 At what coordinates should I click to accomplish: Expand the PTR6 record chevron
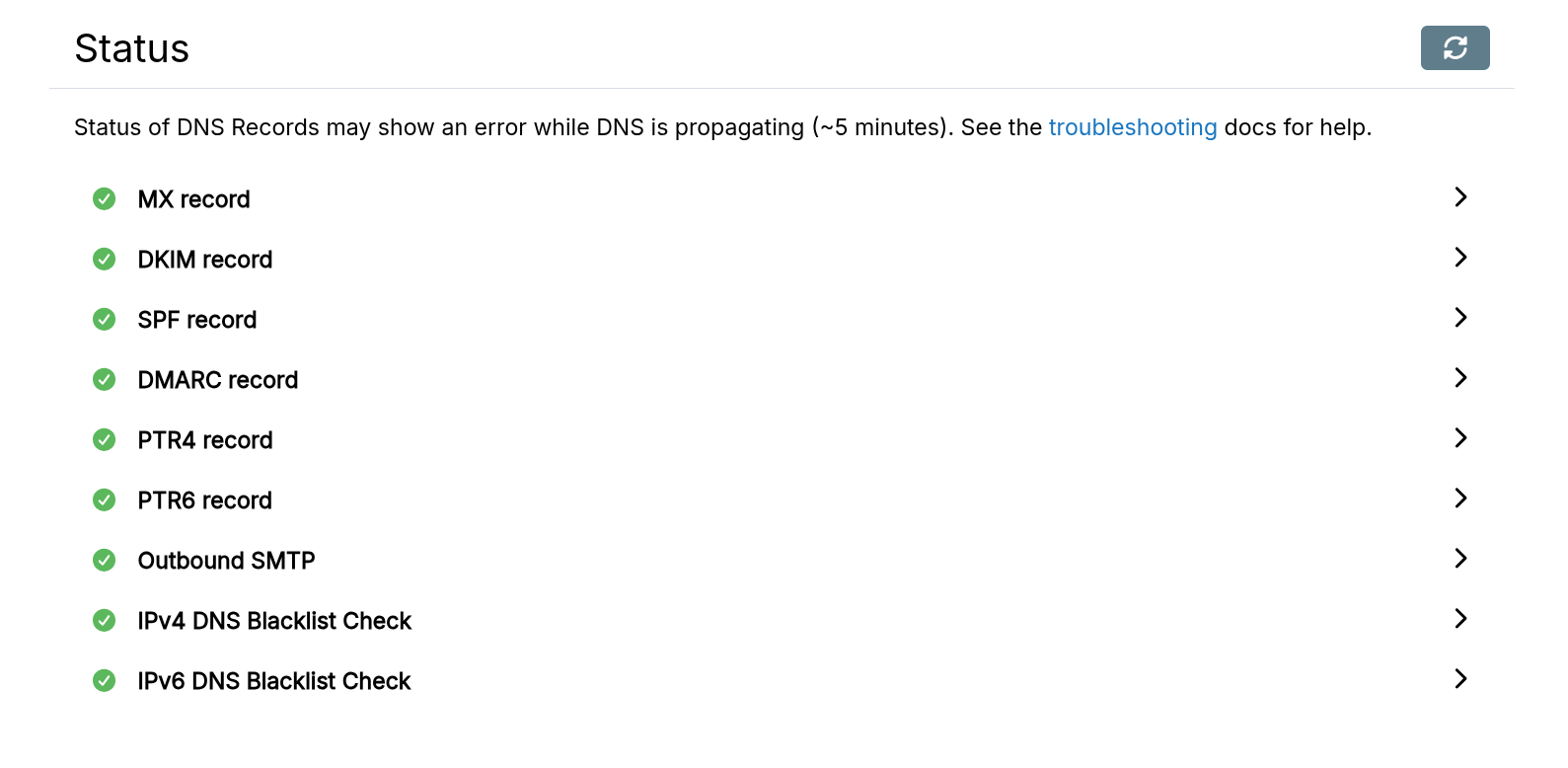click(1460, 499)
